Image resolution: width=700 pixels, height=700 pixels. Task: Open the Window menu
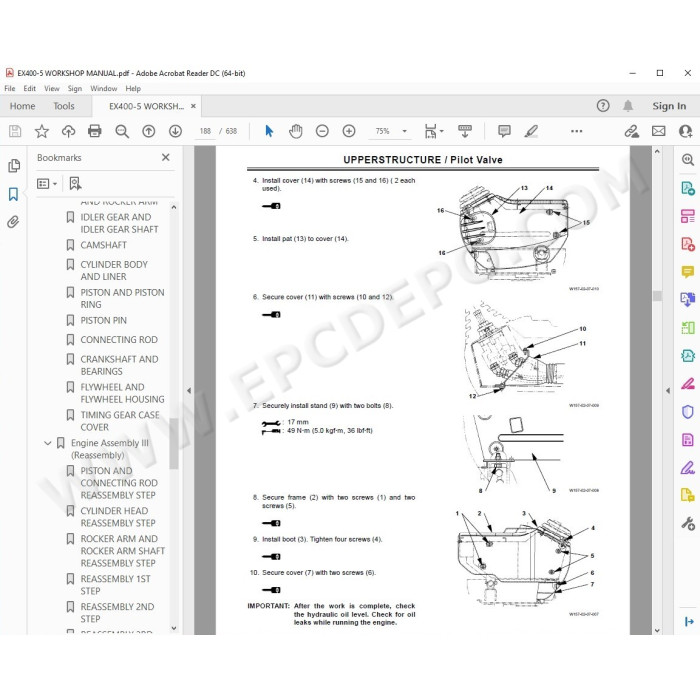tap(104, 88)
